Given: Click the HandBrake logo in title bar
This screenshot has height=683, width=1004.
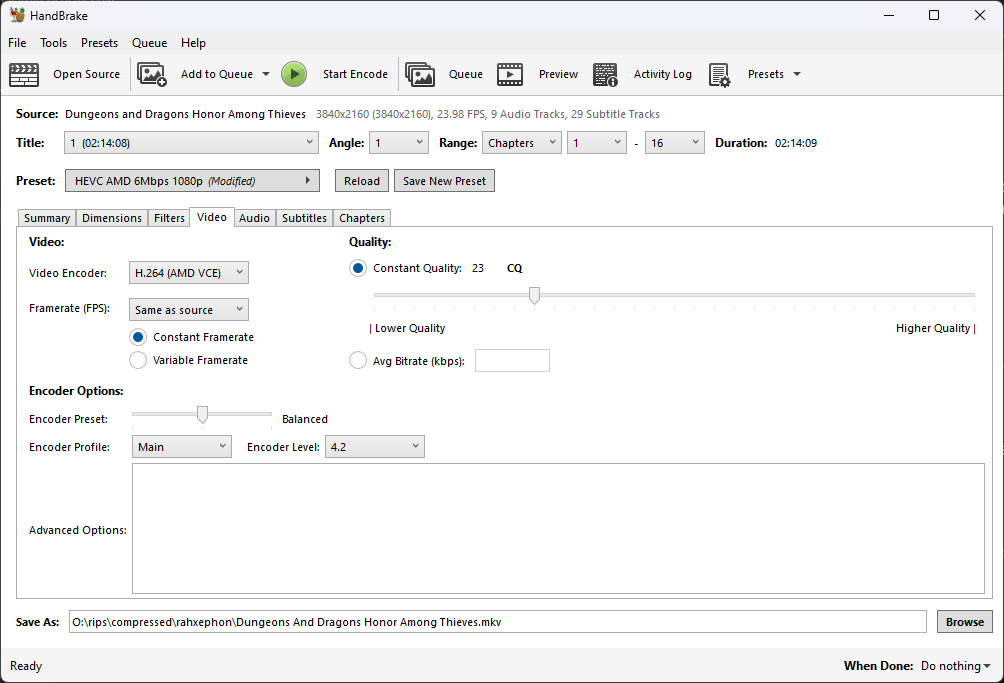Looking at the screenshot, I should pyautogui.click(x=17, y=15).
